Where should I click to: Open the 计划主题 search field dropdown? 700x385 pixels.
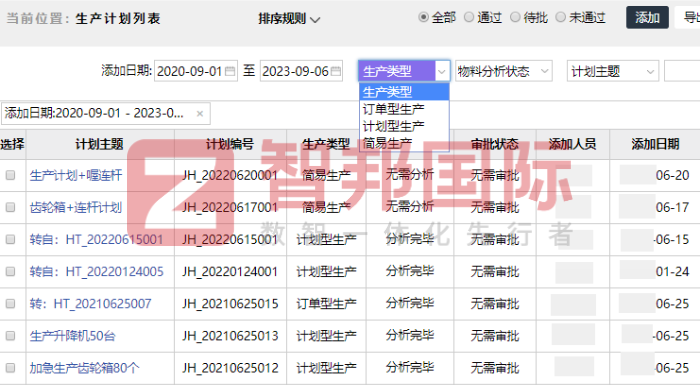612,71
